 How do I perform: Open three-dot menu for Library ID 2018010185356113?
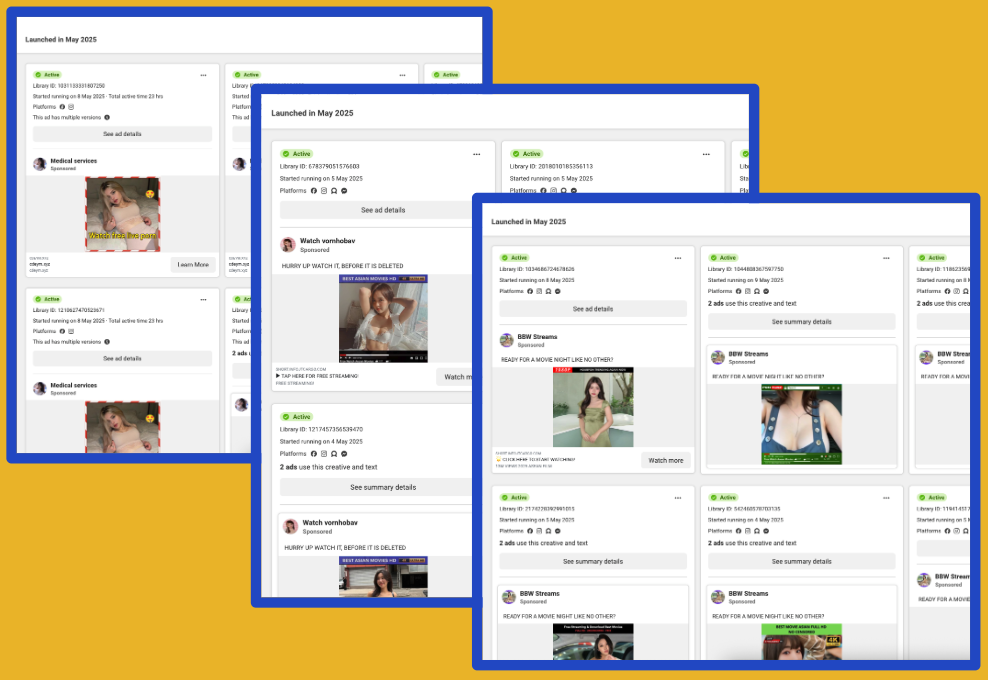(706, 154)
